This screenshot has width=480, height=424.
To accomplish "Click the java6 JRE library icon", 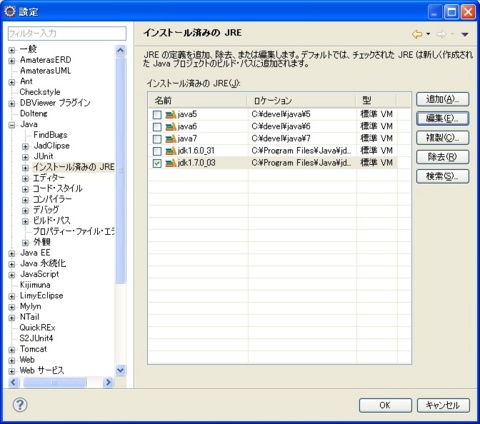I will pyautogui.click(x=171, y=127).
